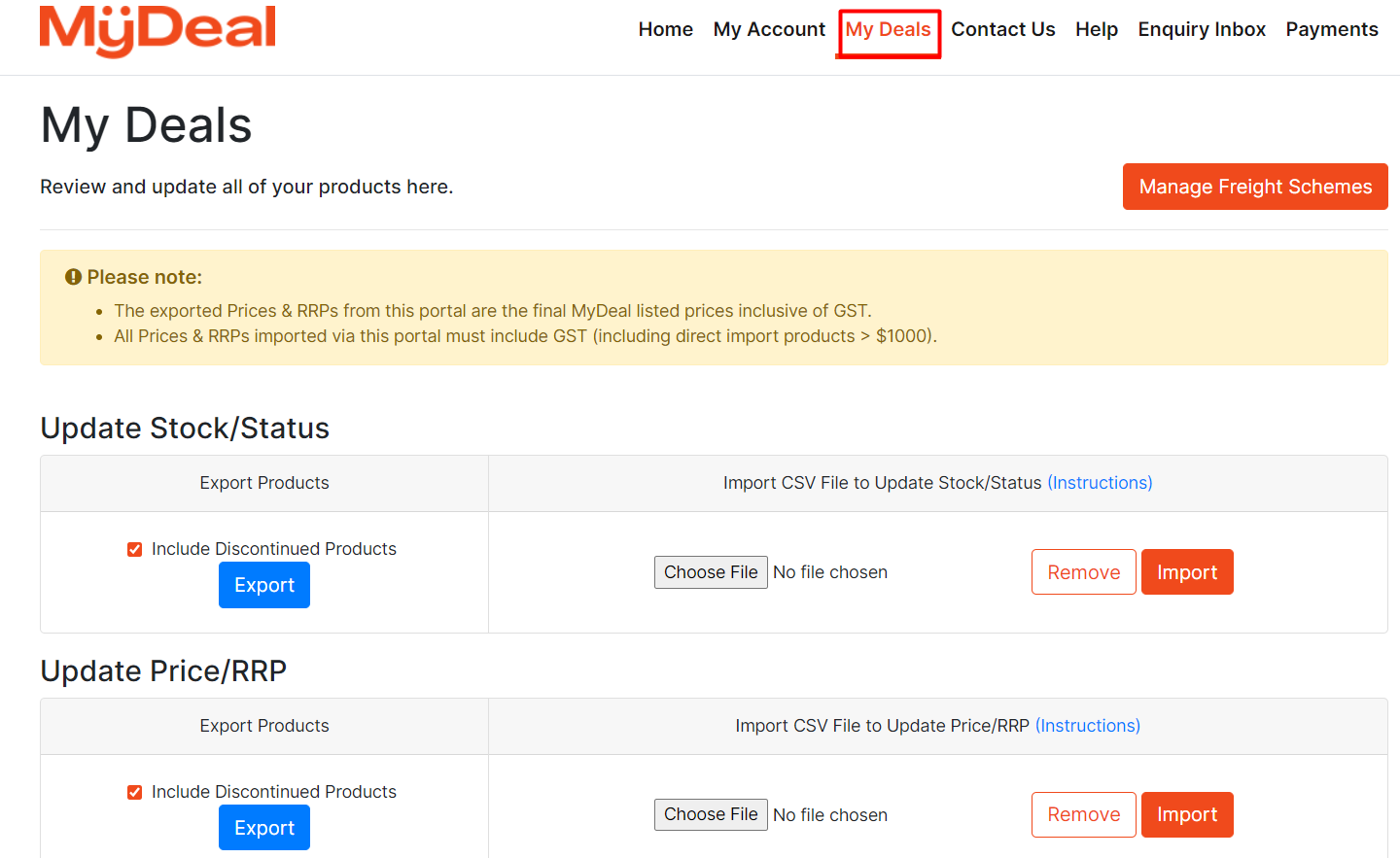Choose a CSV file for Price/RRP import
Viewport: 1400px width, 858px height.
[x=711, y=814]
